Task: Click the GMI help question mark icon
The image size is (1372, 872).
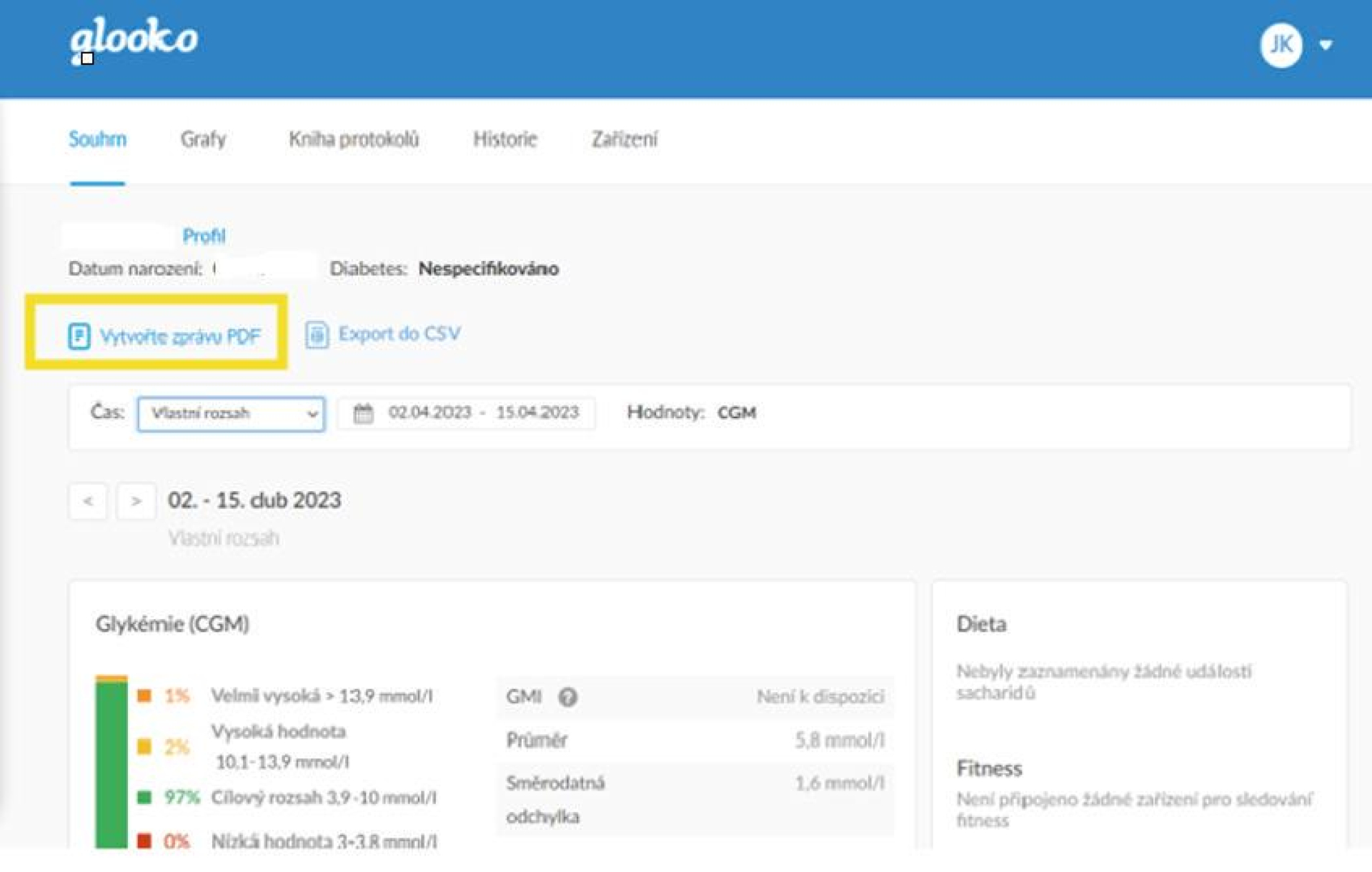Action: click(x=568, y=696)
